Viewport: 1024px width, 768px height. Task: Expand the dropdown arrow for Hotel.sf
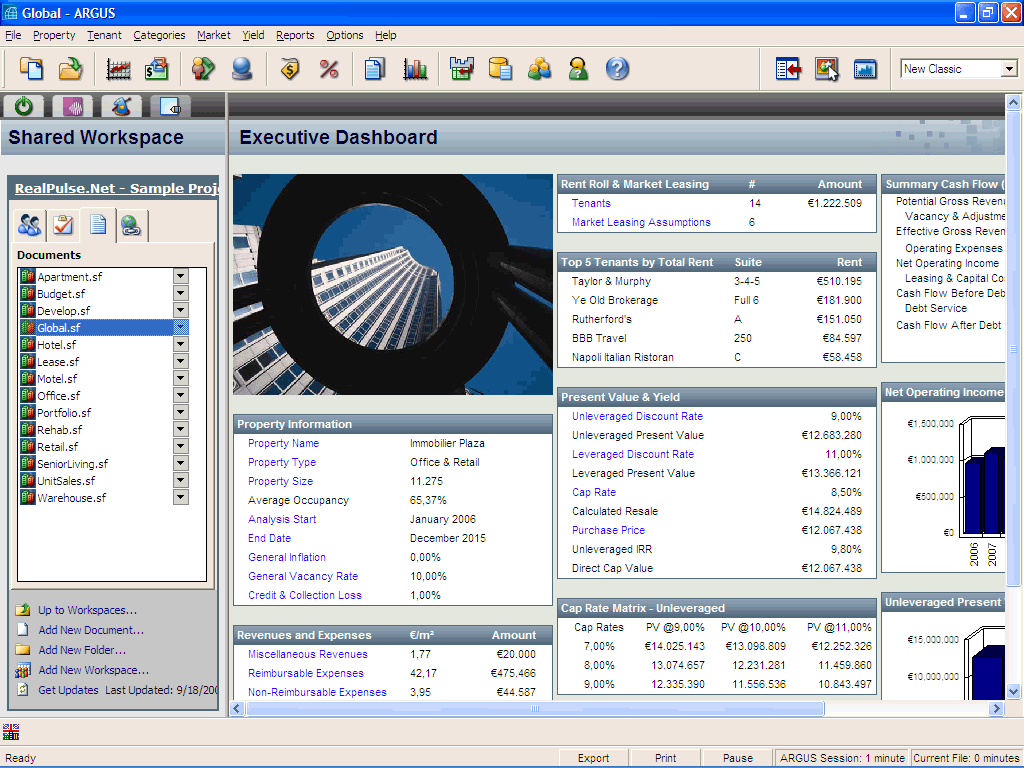coord(181,344)
